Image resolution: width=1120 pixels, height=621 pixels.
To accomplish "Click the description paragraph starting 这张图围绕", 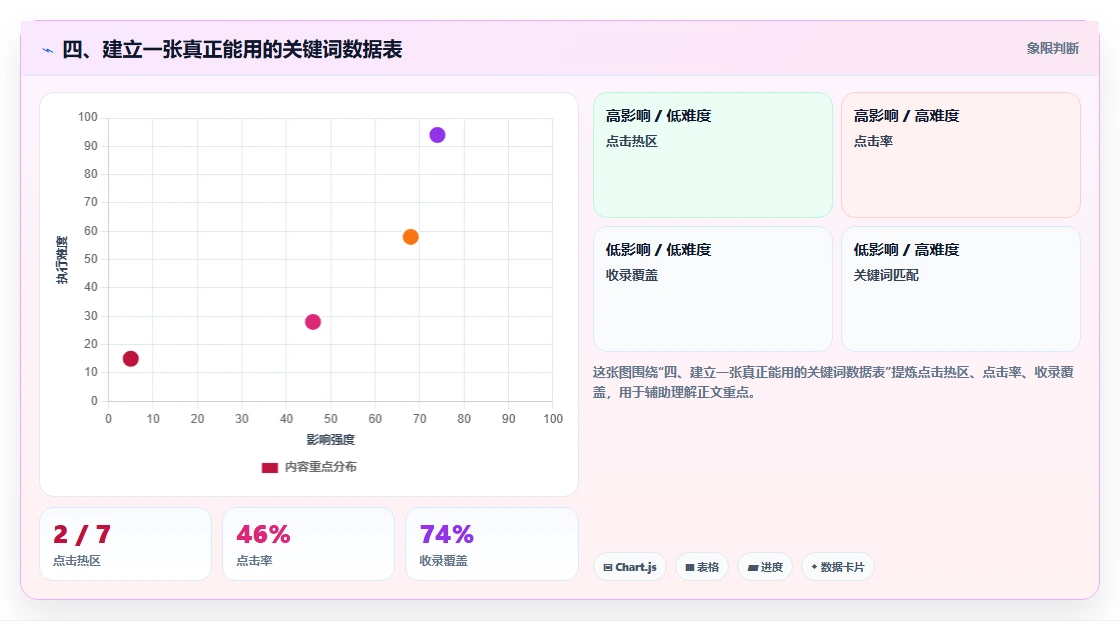I will click(833, 382).
